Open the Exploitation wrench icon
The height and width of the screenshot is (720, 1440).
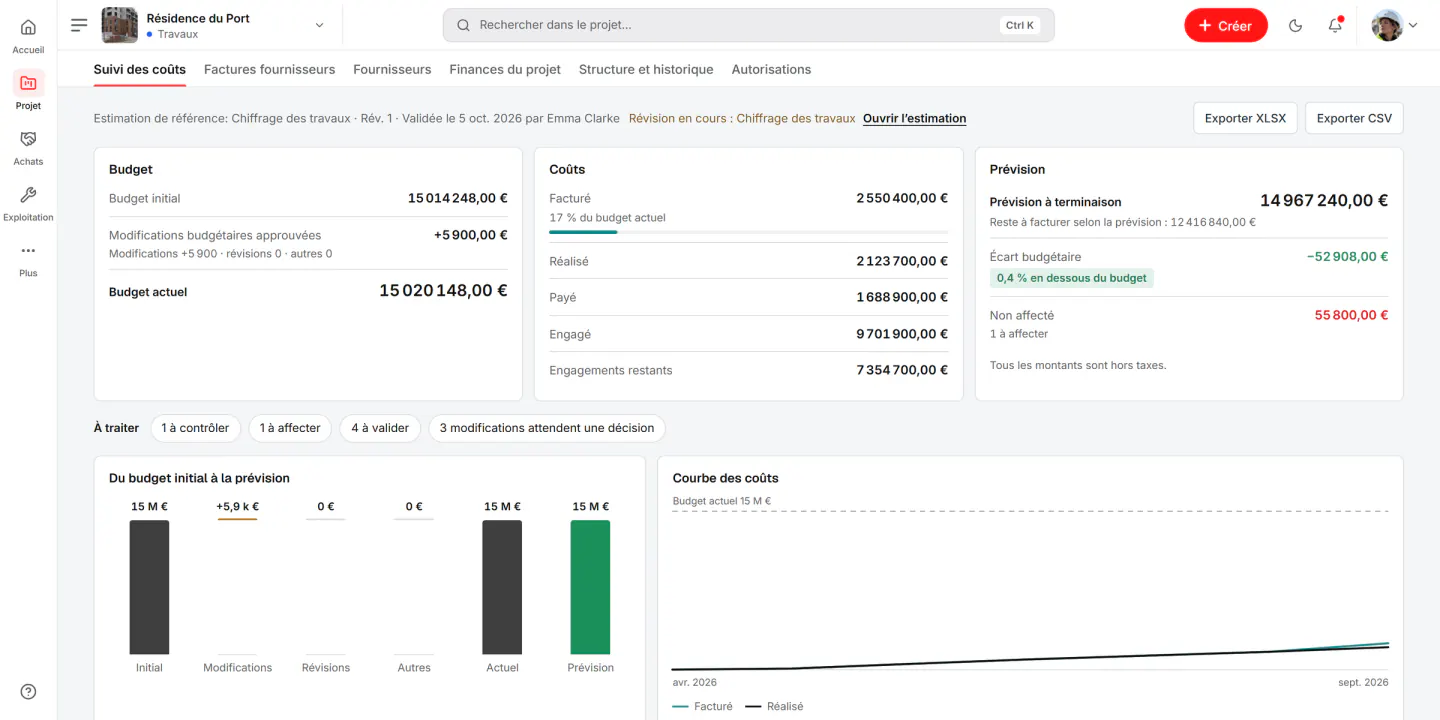tap(28, 195)
